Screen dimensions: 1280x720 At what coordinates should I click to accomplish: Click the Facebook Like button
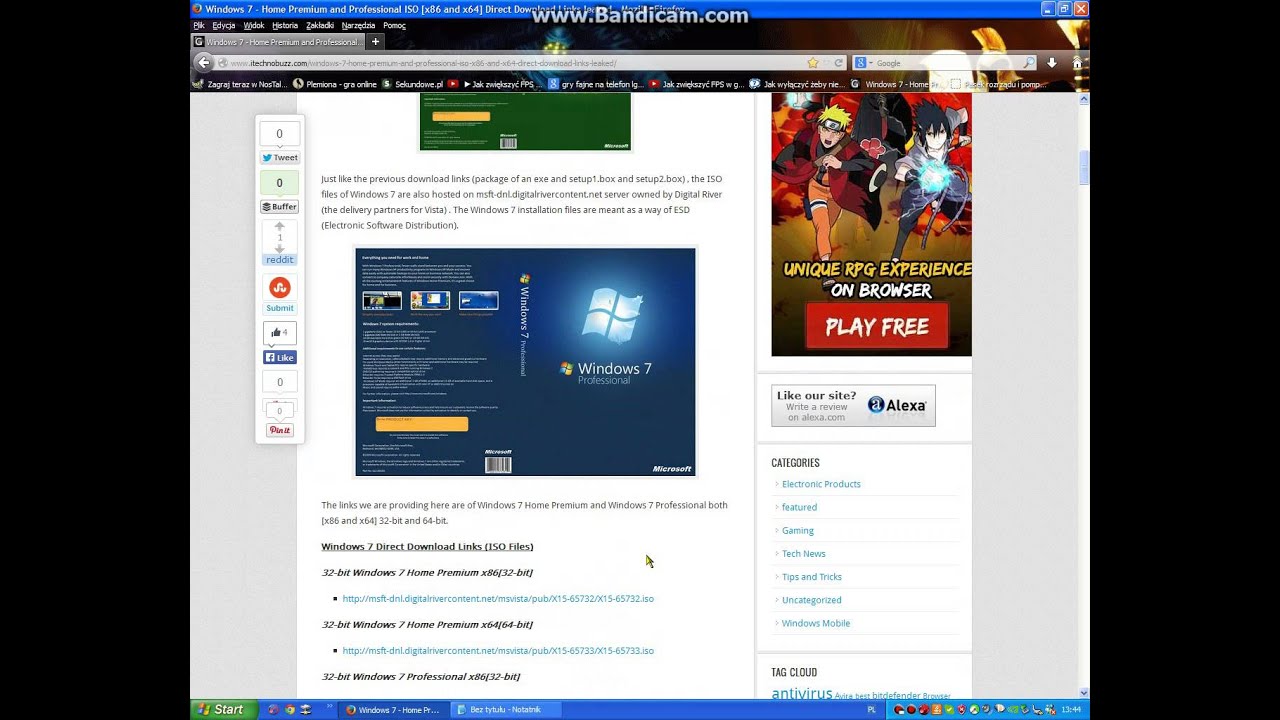(280, 357)
